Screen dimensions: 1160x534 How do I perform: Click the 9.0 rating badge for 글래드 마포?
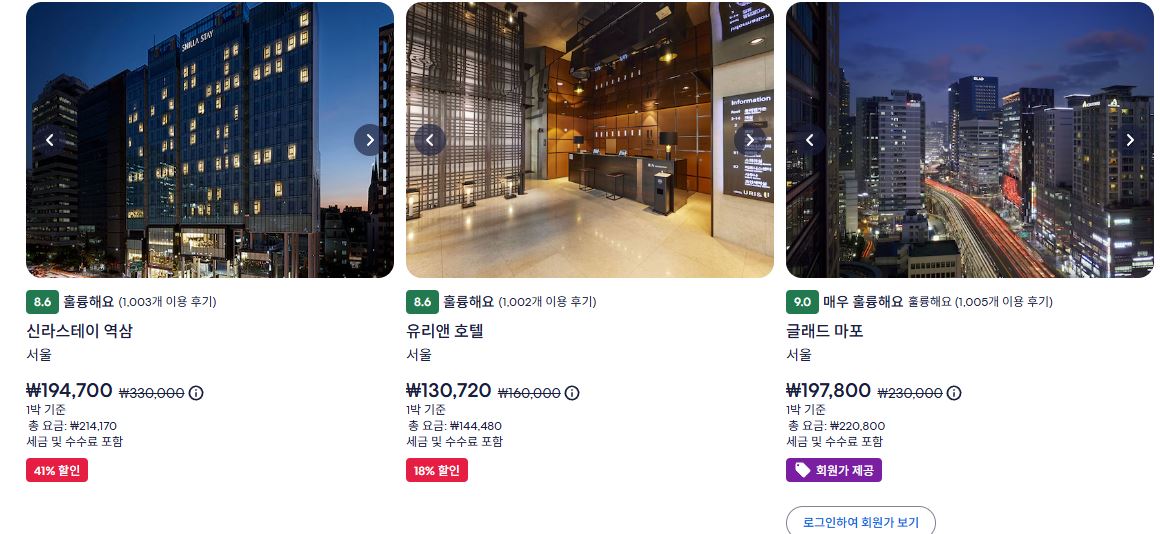802,302
